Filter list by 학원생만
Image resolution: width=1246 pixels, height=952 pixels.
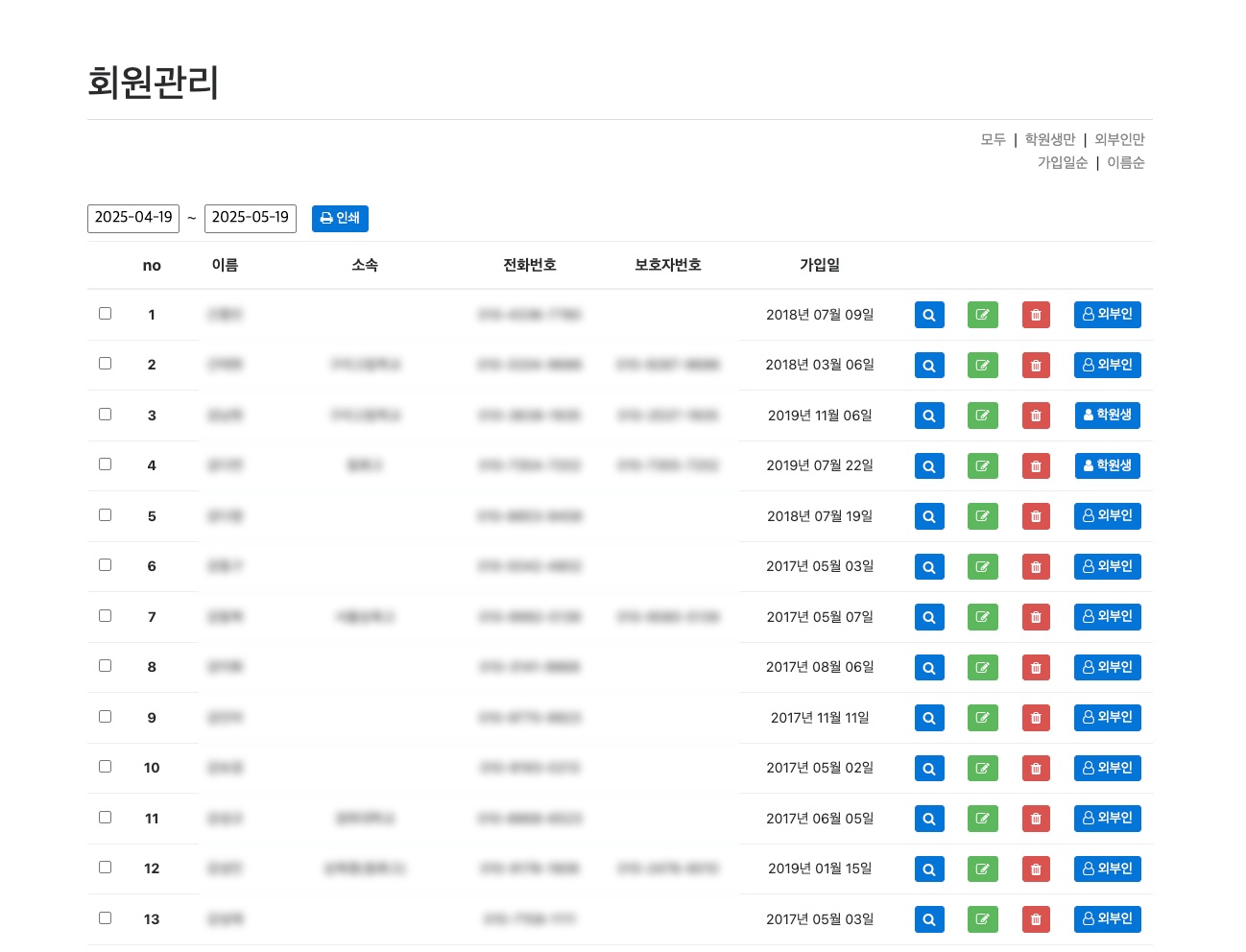pos(1049,139)
